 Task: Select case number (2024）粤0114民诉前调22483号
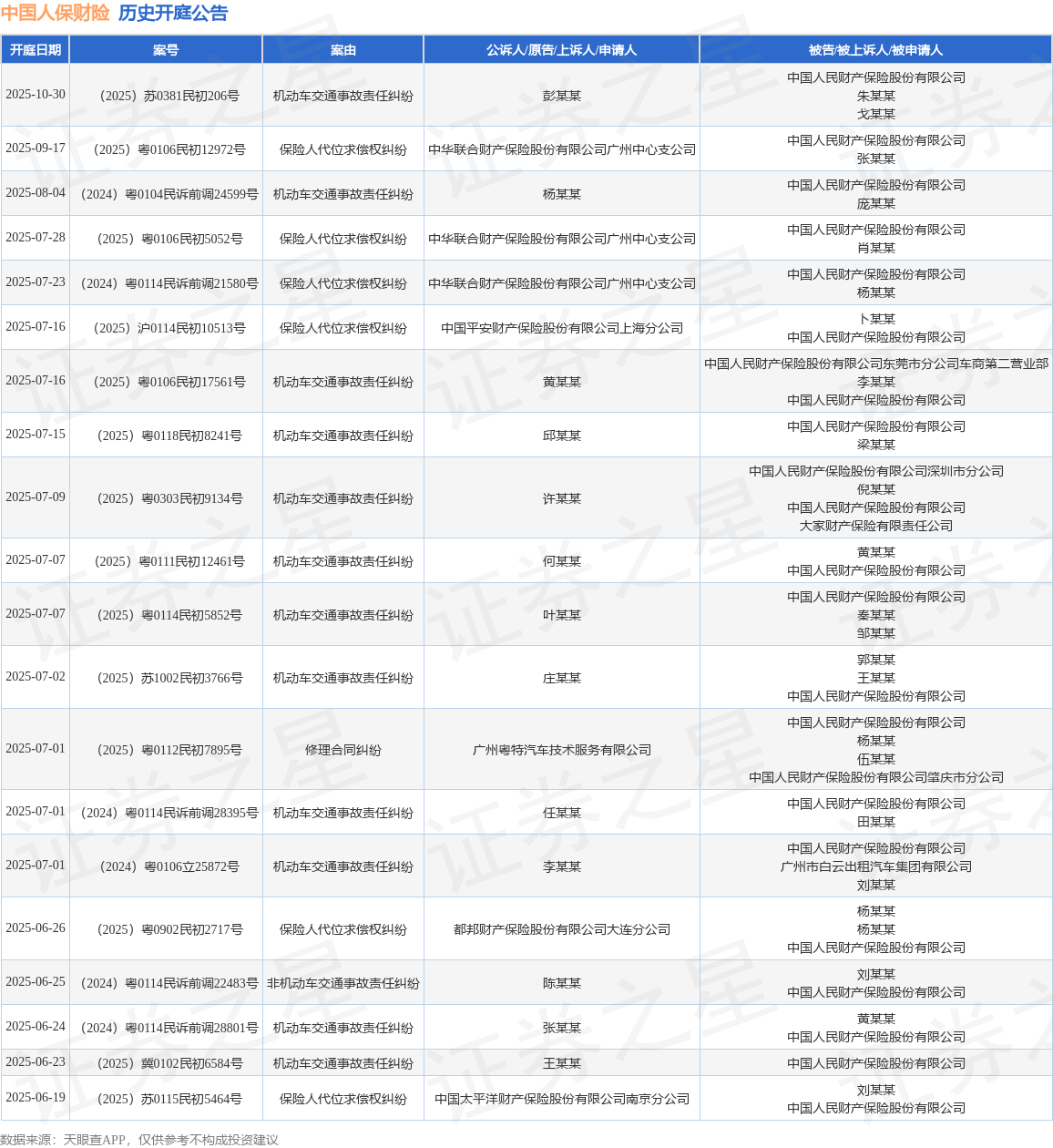(166, 983)
